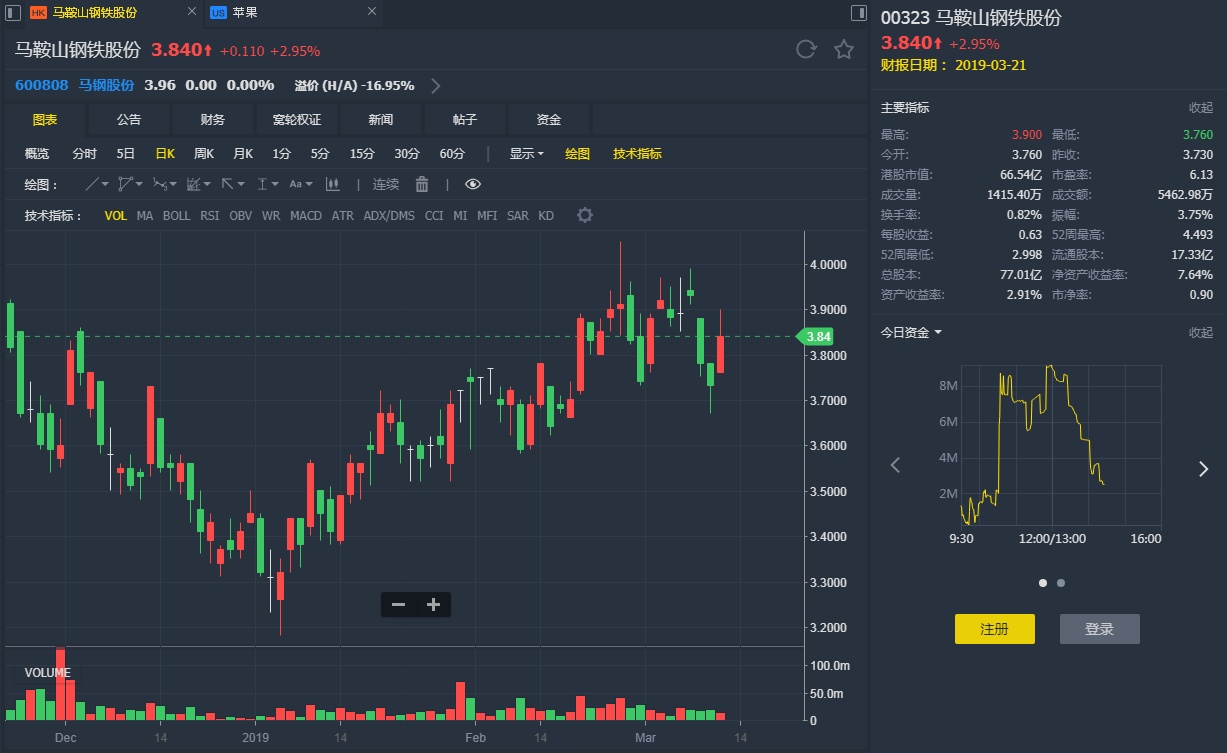Zoom in chart with plus button
The image size is (1227, 753).
click(433, 605)
